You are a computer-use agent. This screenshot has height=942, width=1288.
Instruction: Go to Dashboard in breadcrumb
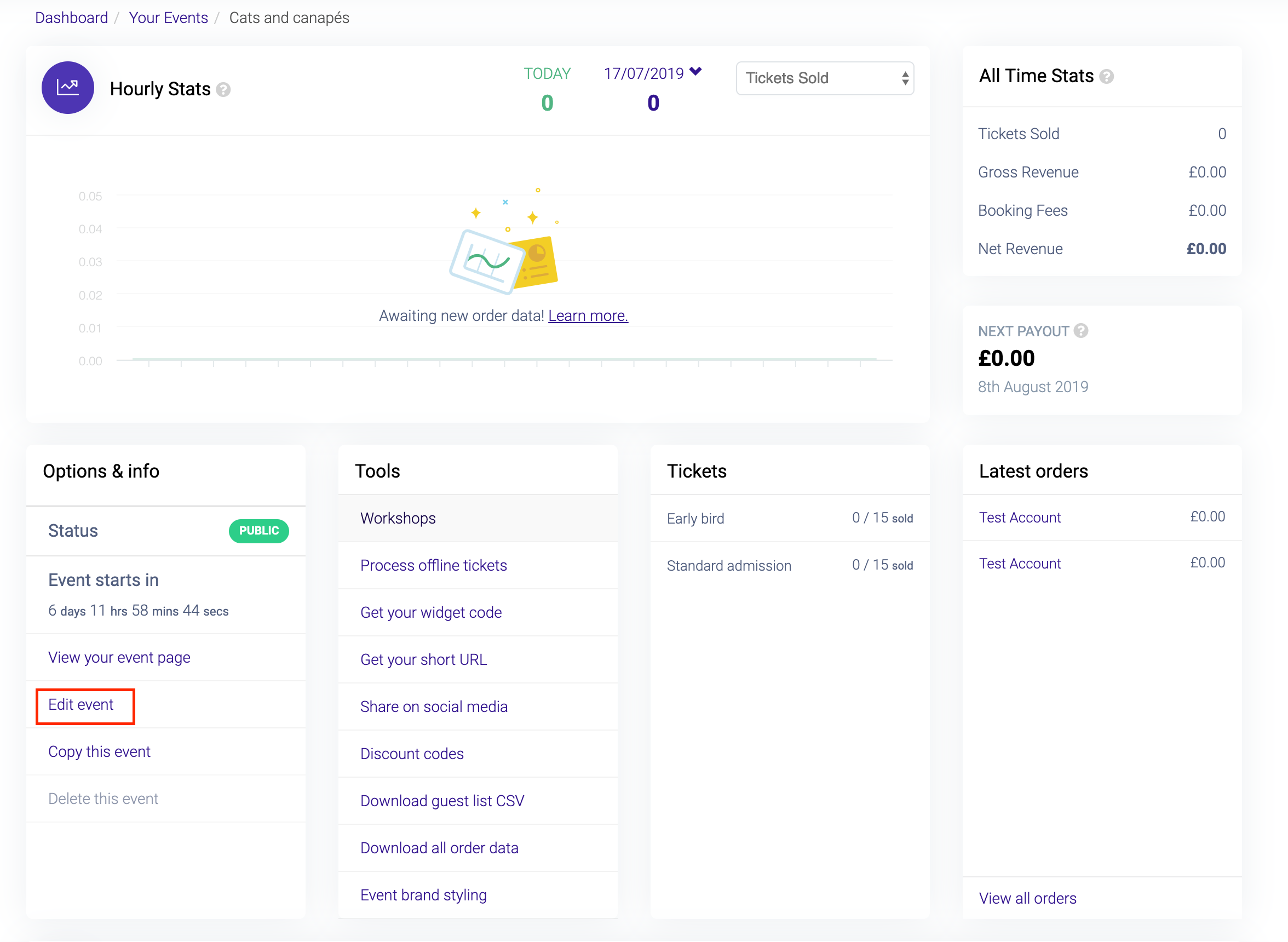click(x=71, y=18)
